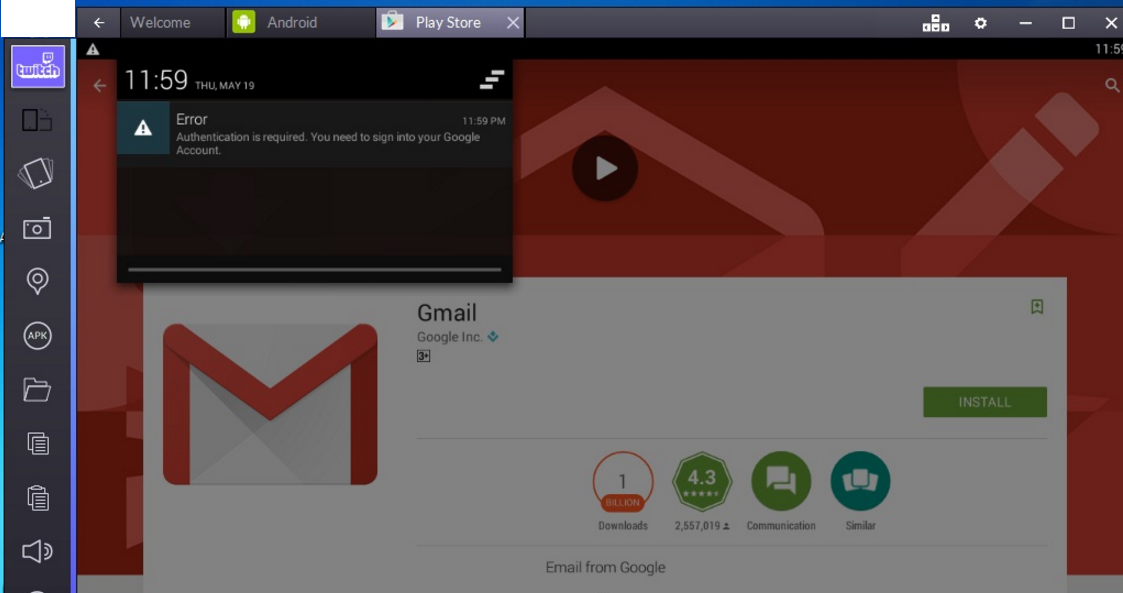Click the paste clipboard icon in sidebar
Image resolution: width=1123 pixels, height=593 pixels.
point(37,497)
